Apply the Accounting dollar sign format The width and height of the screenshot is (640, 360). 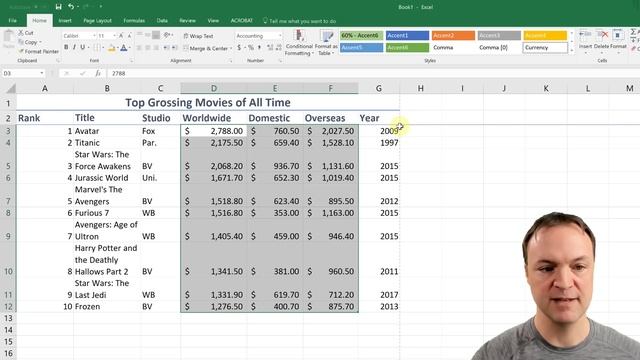pos(239,48)
